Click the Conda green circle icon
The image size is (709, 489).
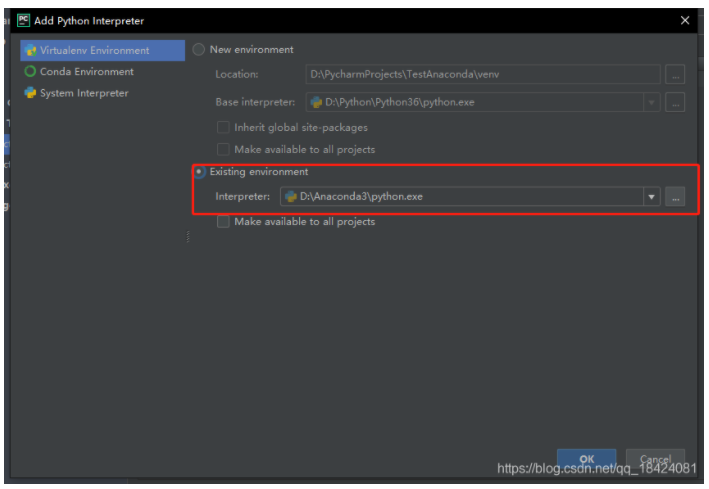30,71
